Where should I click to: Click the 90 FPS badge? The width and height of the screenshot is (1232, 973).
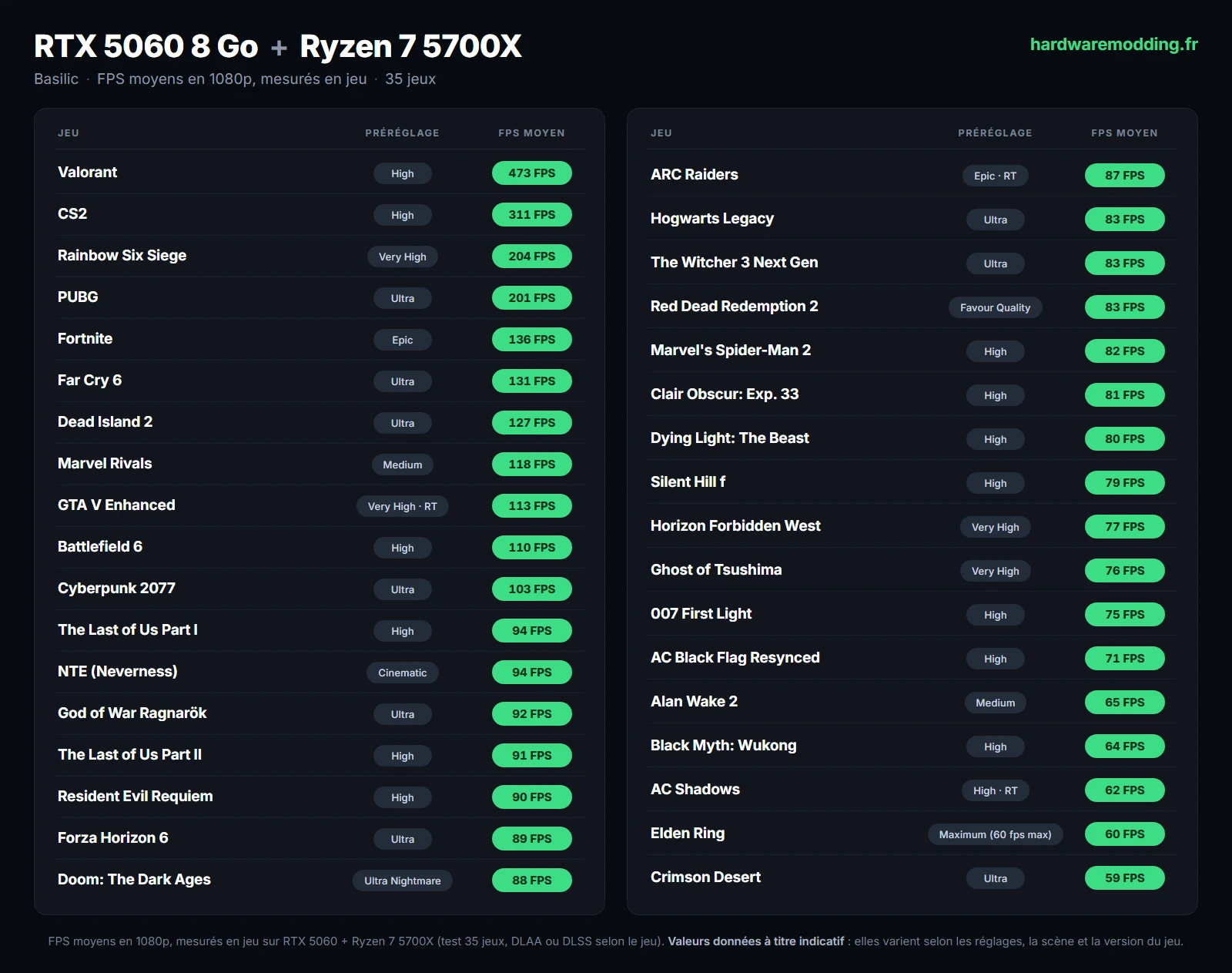531,797
